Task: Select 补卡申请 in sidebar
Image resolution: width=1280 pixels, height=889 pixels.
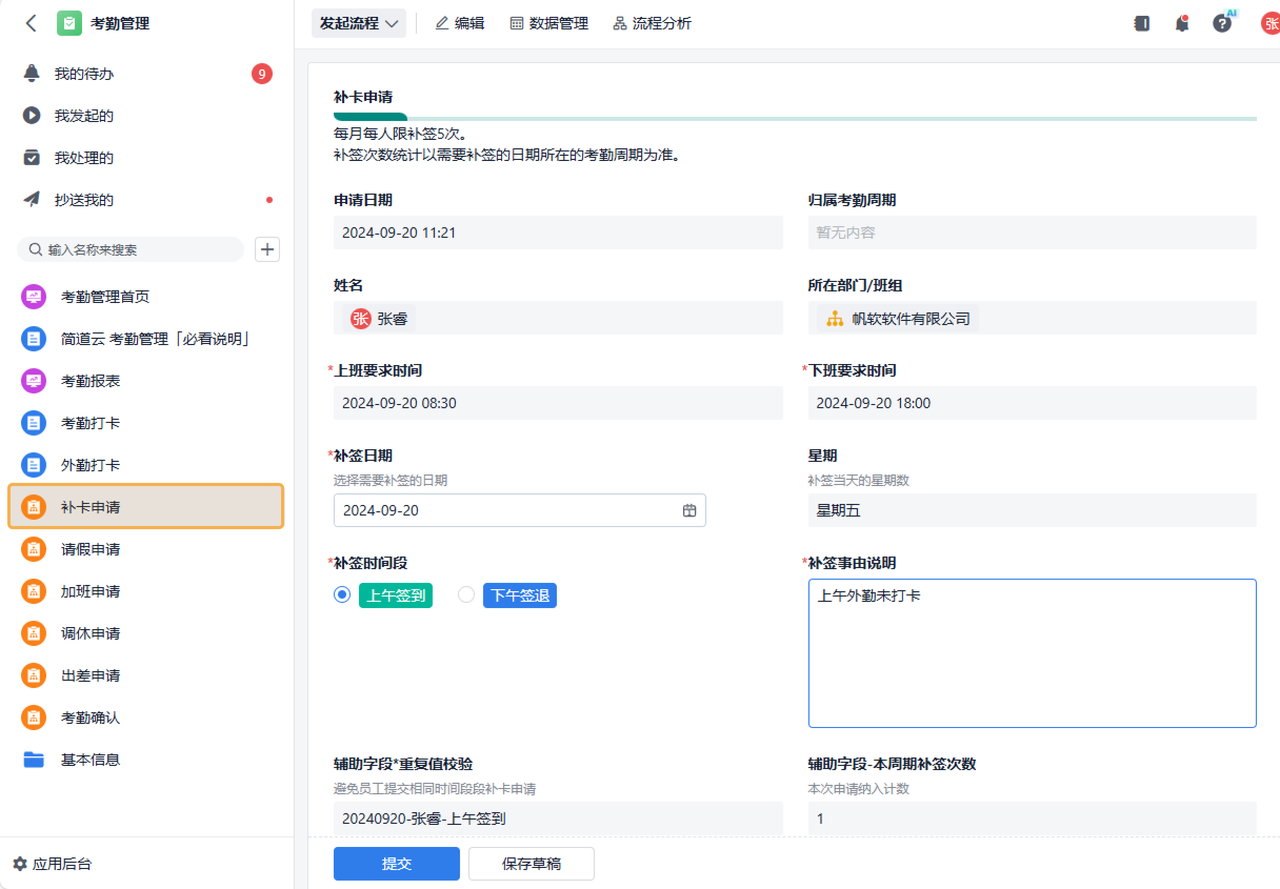Action: click(x=146, y=506)
